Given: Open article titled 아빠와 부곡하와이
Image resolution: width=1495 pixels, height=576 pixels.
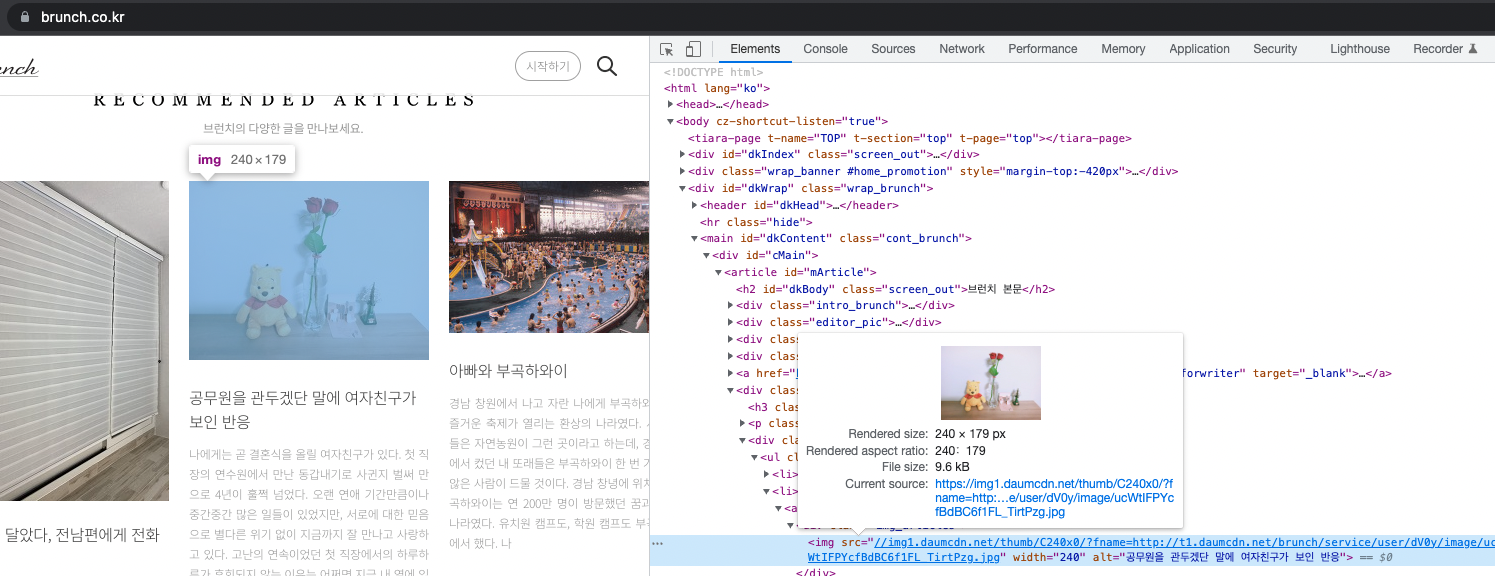Looking at the screenshot, I should [508, 371].
